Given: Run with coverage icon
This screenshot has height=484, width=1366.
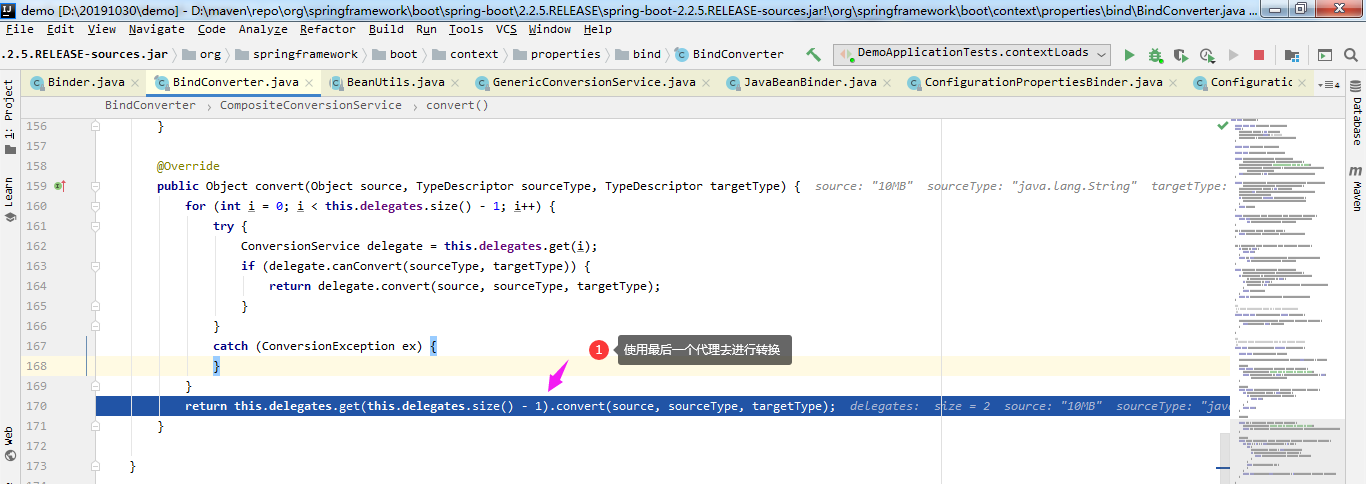Looking at the screenshot, I should tap(1181, 55).
